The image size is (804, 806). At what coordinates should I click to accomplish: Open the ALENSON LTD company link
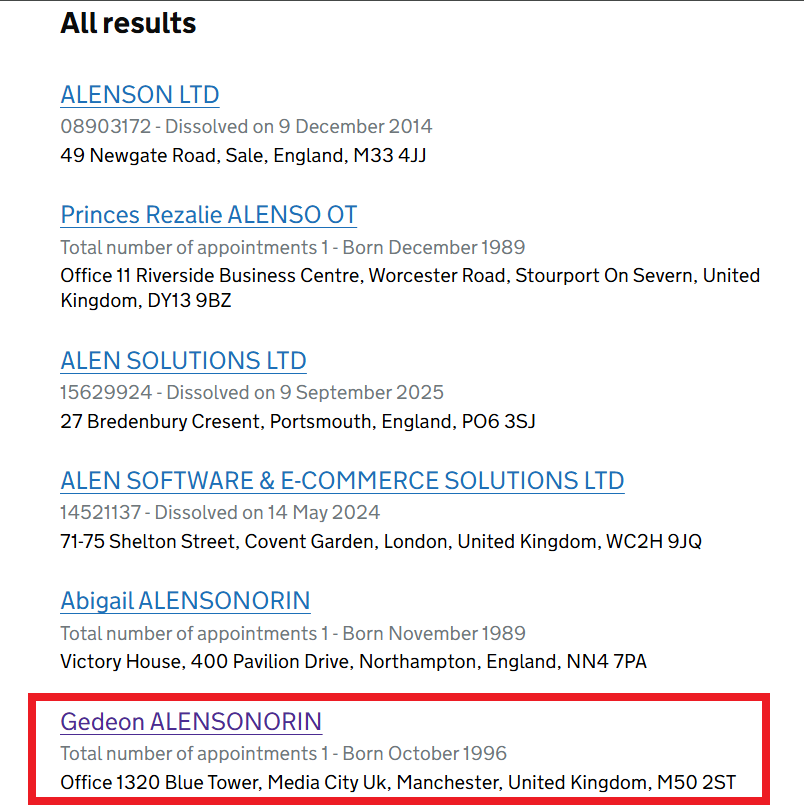coord(140,95)
